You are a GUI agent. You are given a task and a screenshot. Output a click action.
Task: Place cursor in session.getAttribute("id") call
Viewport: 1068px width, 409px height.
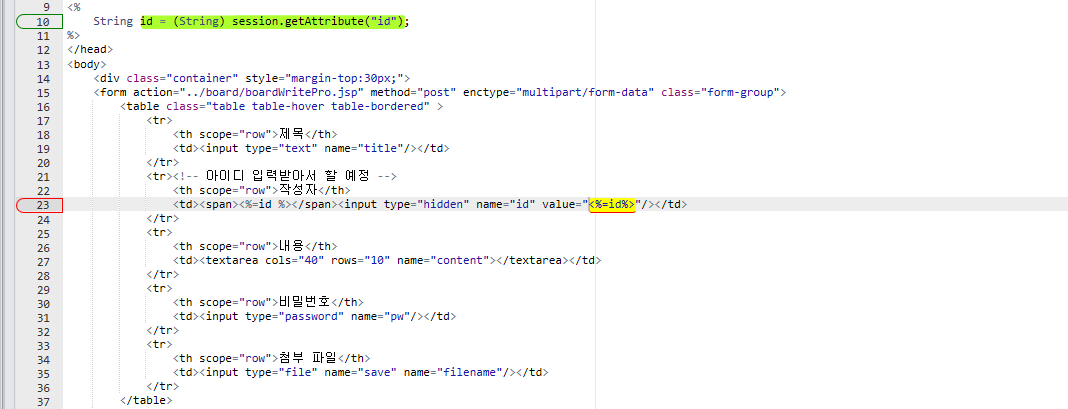[x=317, y=21]
